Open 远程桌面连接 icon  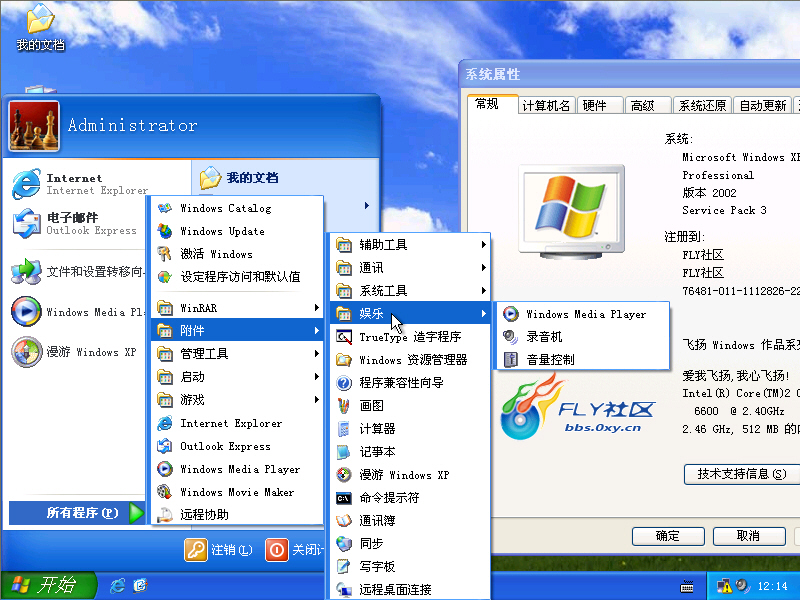pyautogui.click(x=344, y=589)
